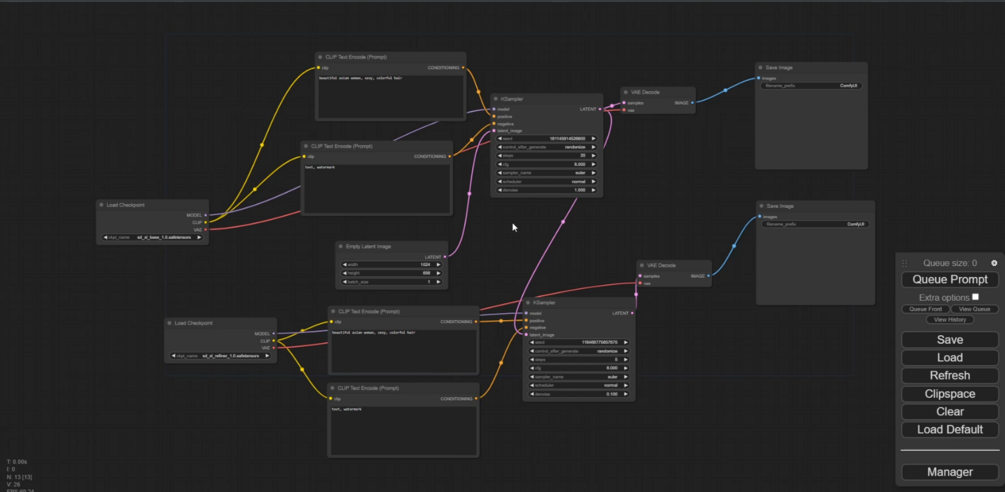Click images input port of lower Save Image
Image resolution: width=1005 pixels, height=492 pixels.
tap(760, 217)
